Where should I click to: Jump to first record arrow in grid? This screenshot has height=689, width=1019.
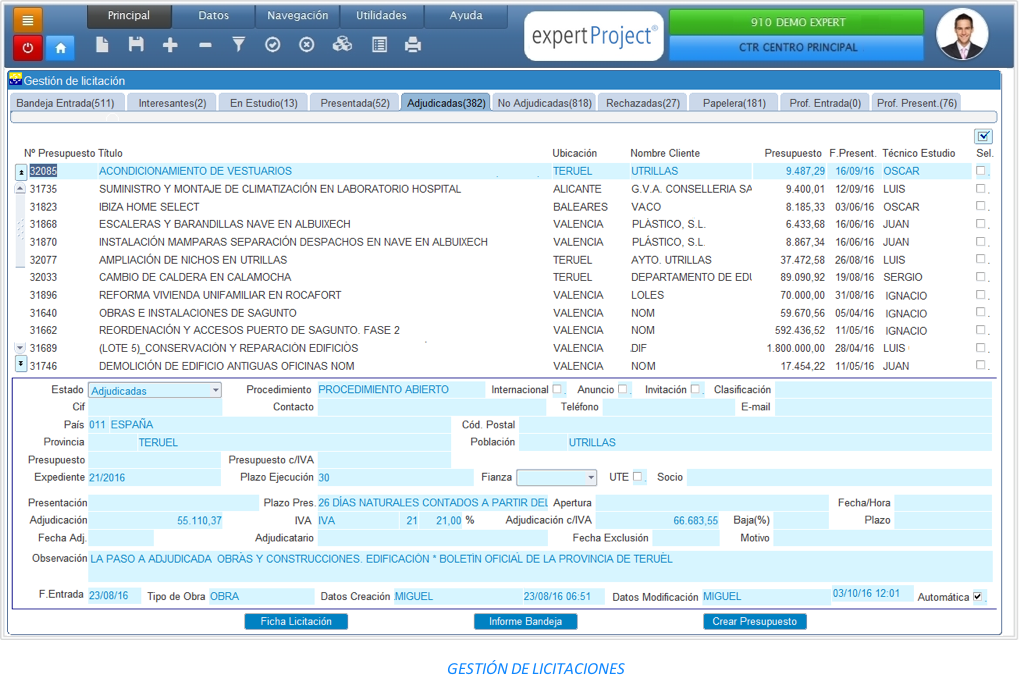click(21, 172)
